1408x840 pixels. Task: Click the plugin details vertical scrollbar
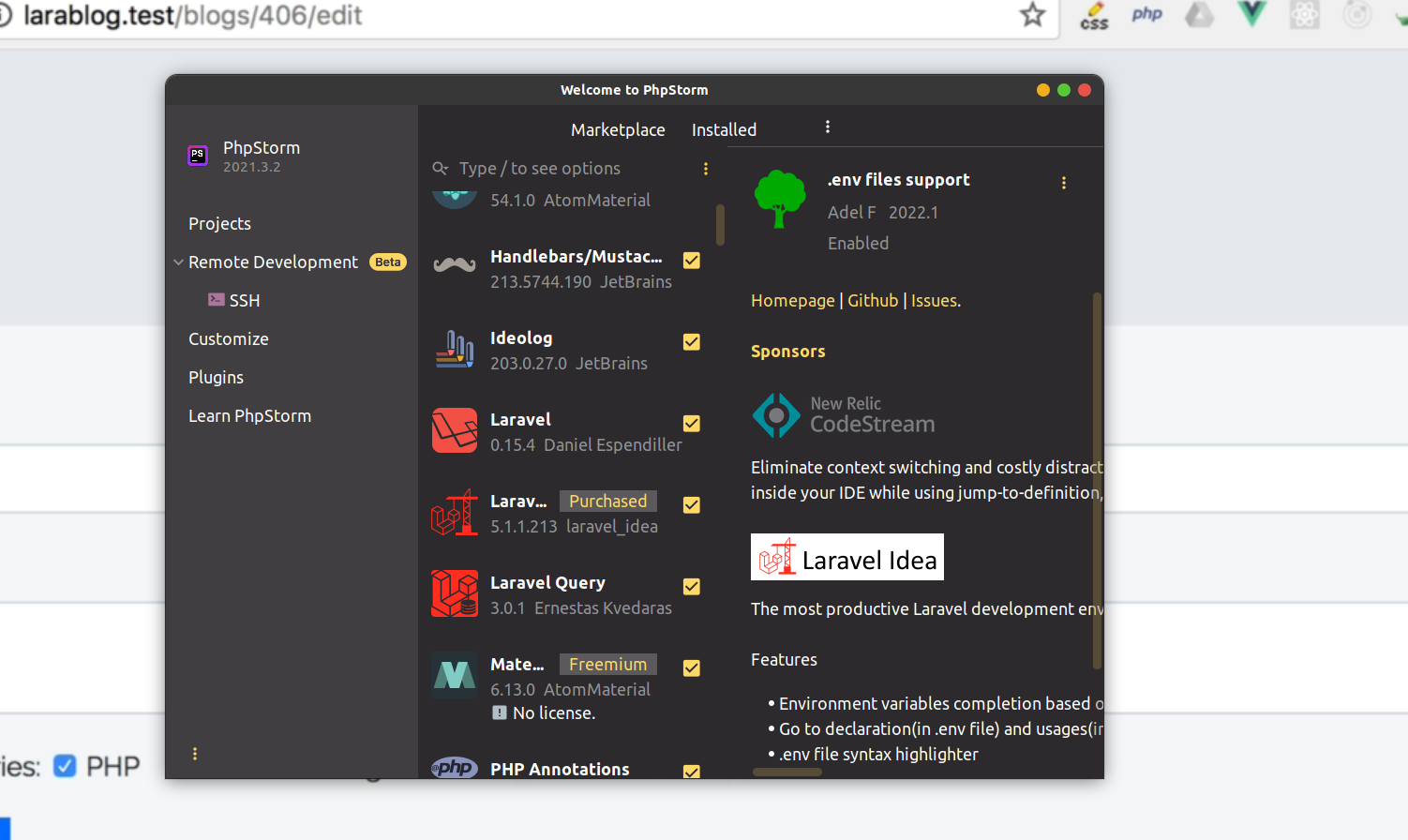[x=1097, y=480]
